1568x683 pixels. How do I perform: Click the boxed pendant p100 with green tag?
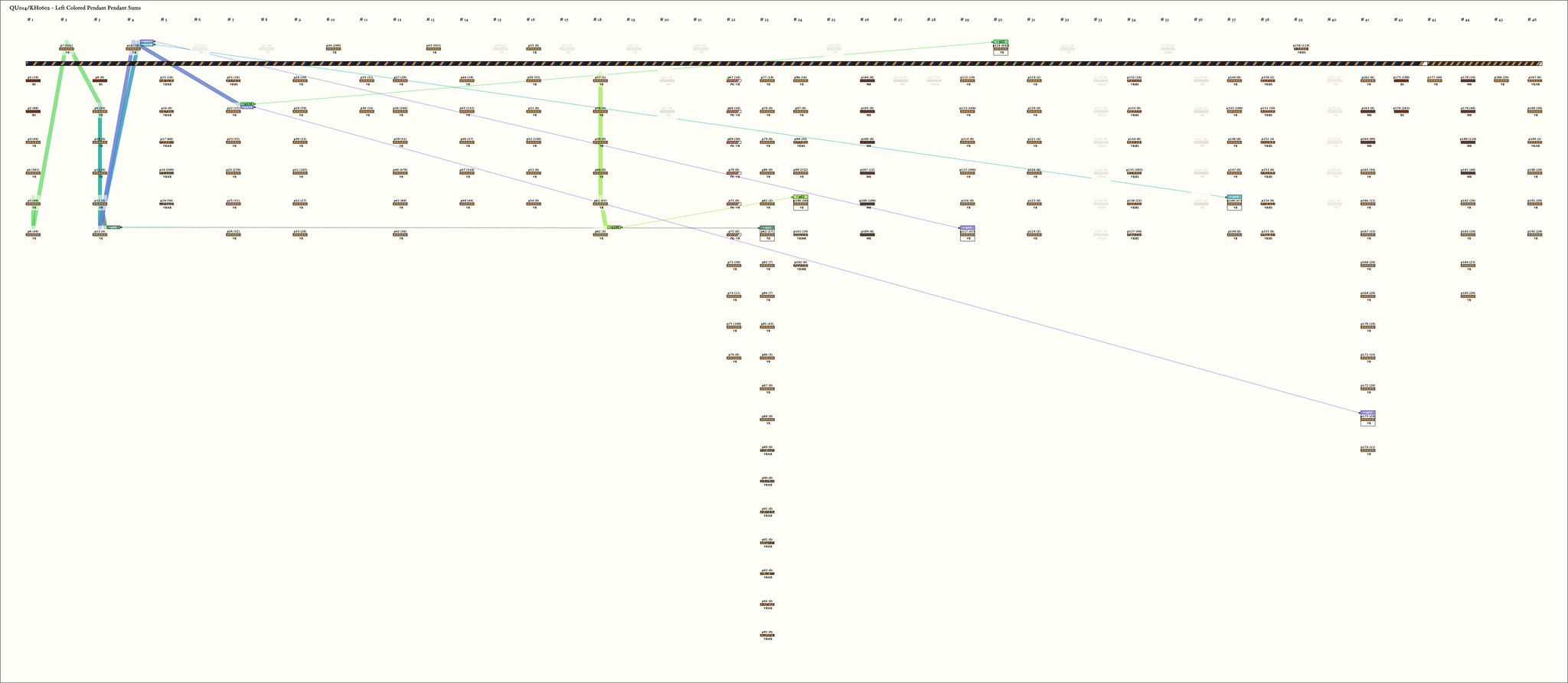[800, 204]
